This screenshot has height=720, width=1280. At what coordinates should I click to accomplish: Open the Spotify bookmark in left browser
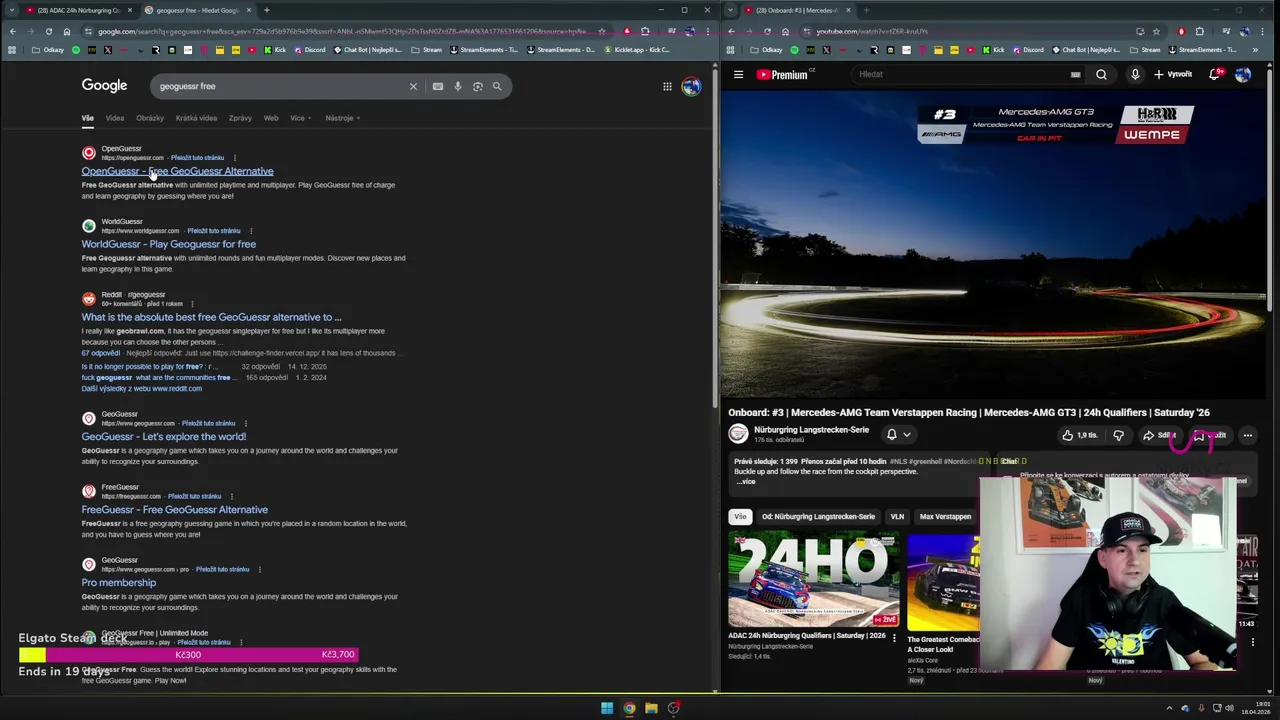click(75, 49)
